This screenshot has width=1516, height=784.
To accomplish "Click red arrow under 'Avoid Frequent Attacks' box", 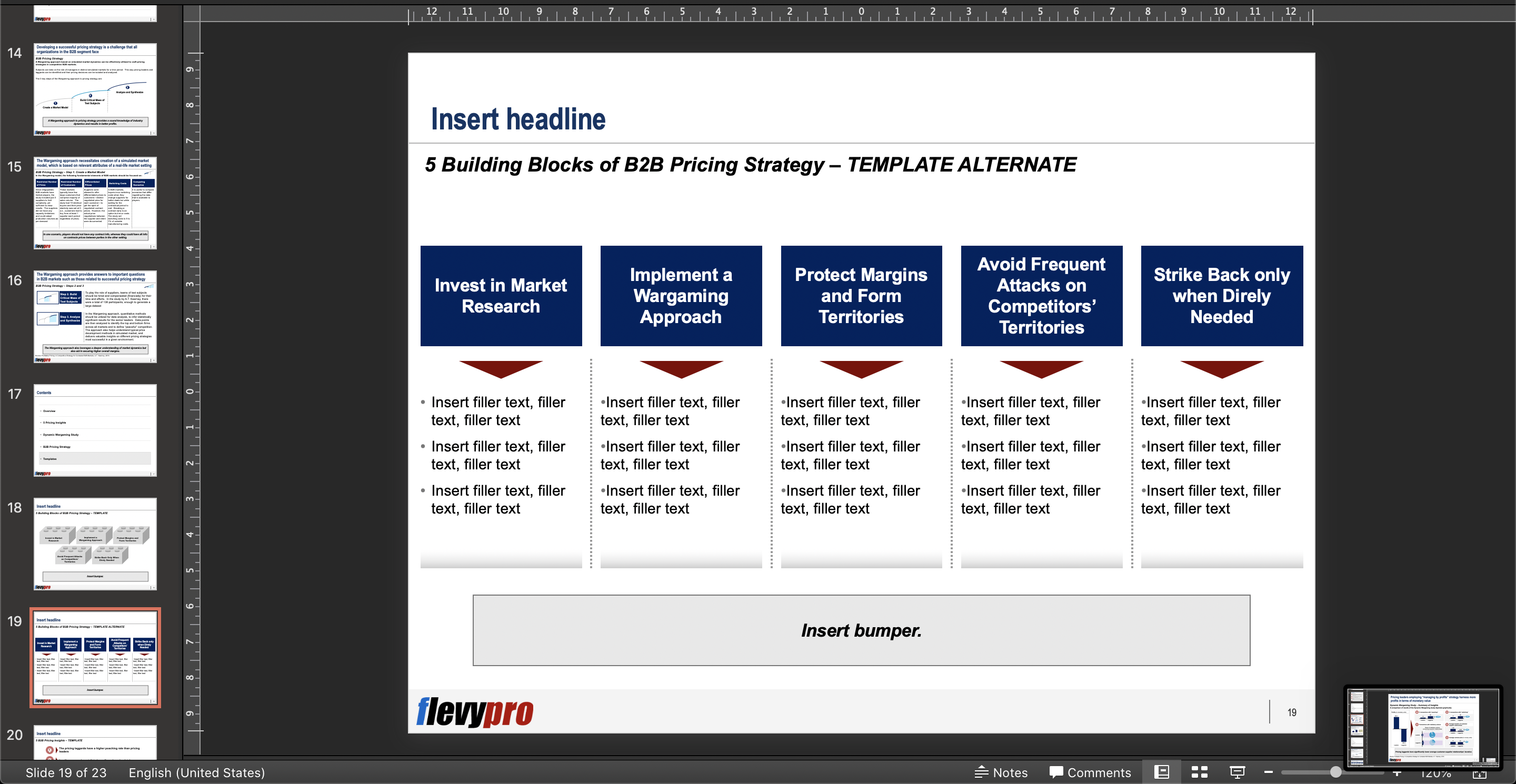I will pyautogui.click(x=1042, y=369).
